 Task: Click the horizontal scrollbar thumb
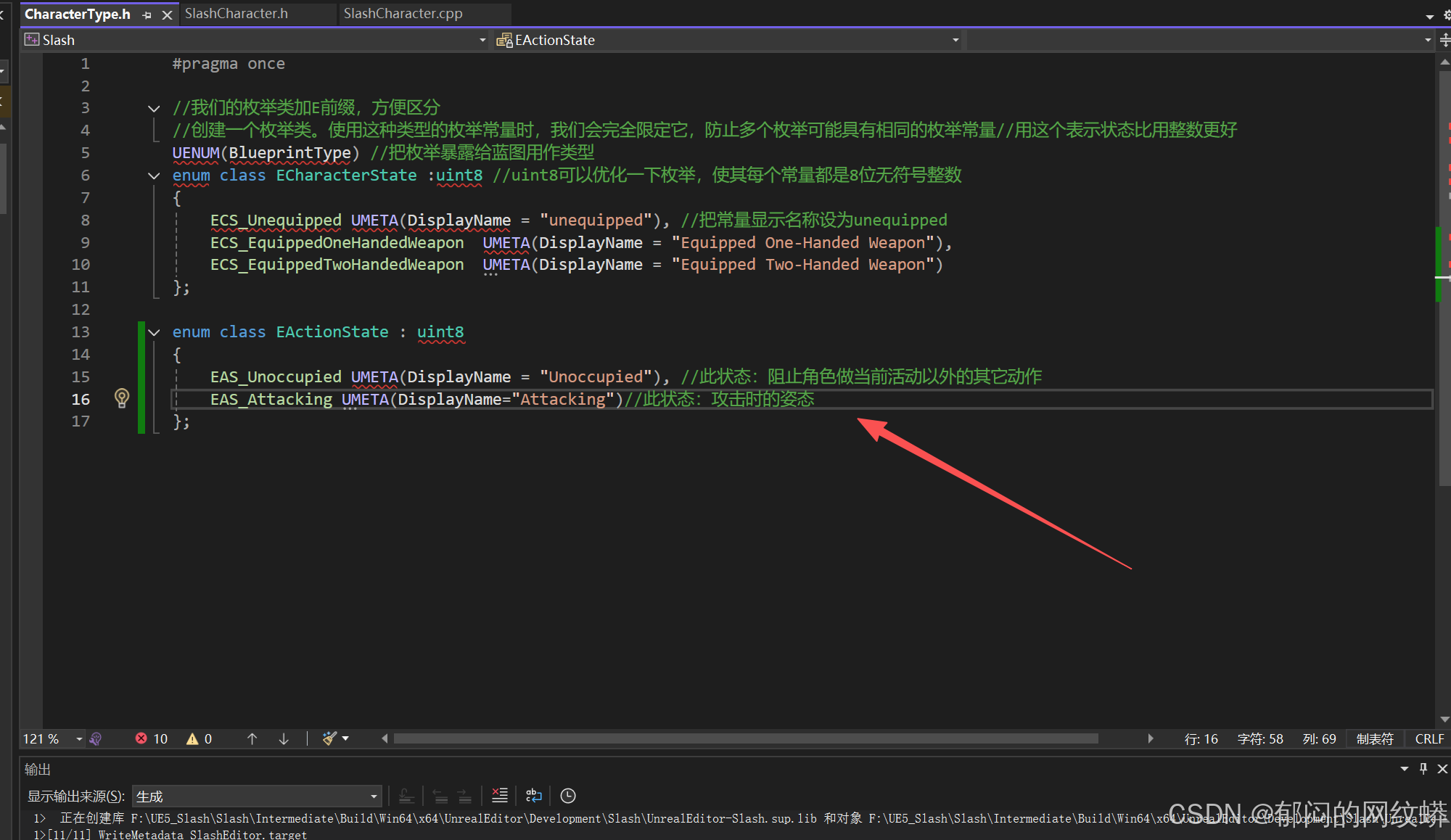(745, 738)
